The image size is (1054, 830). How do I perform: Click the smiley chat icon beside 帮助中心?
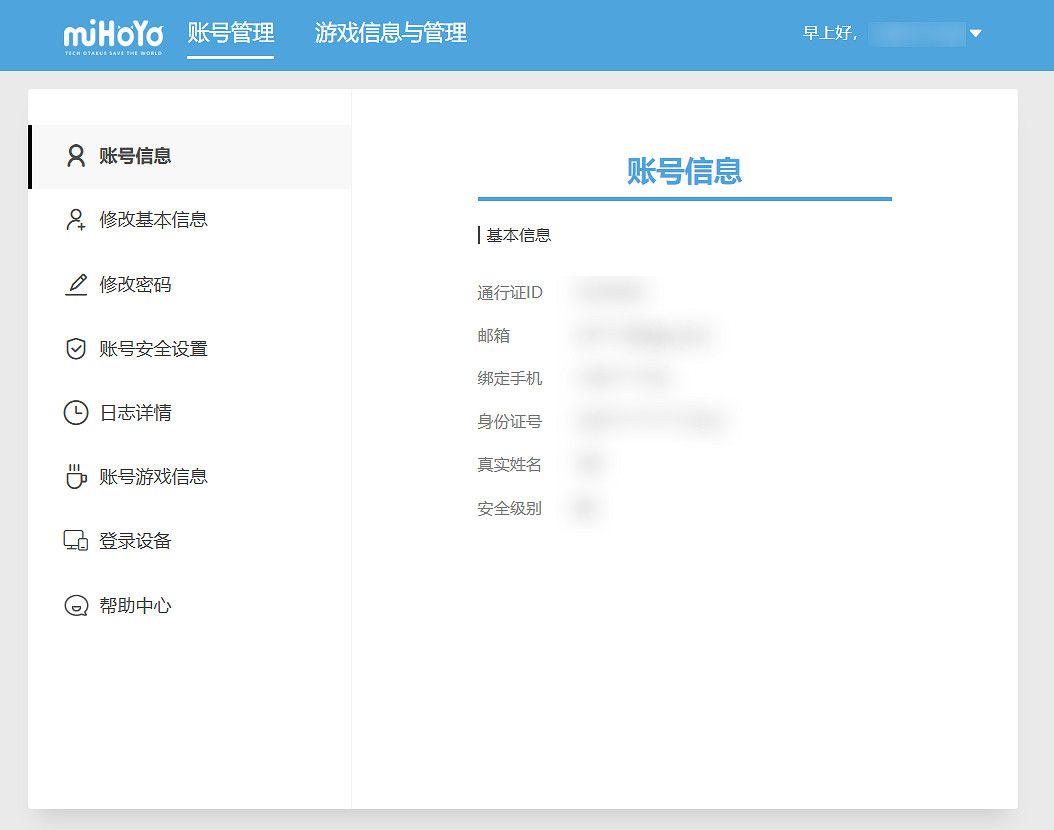(76, 606)
